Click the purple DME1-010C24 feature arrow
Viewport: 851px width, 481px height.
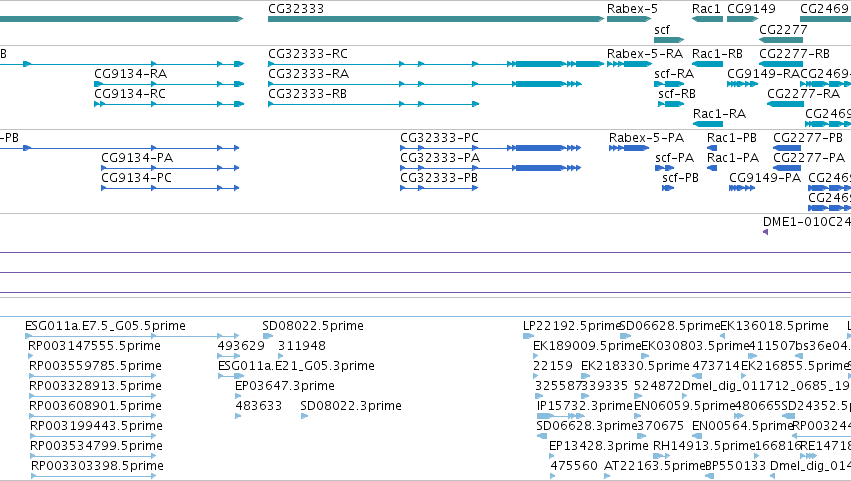[765, 232]
